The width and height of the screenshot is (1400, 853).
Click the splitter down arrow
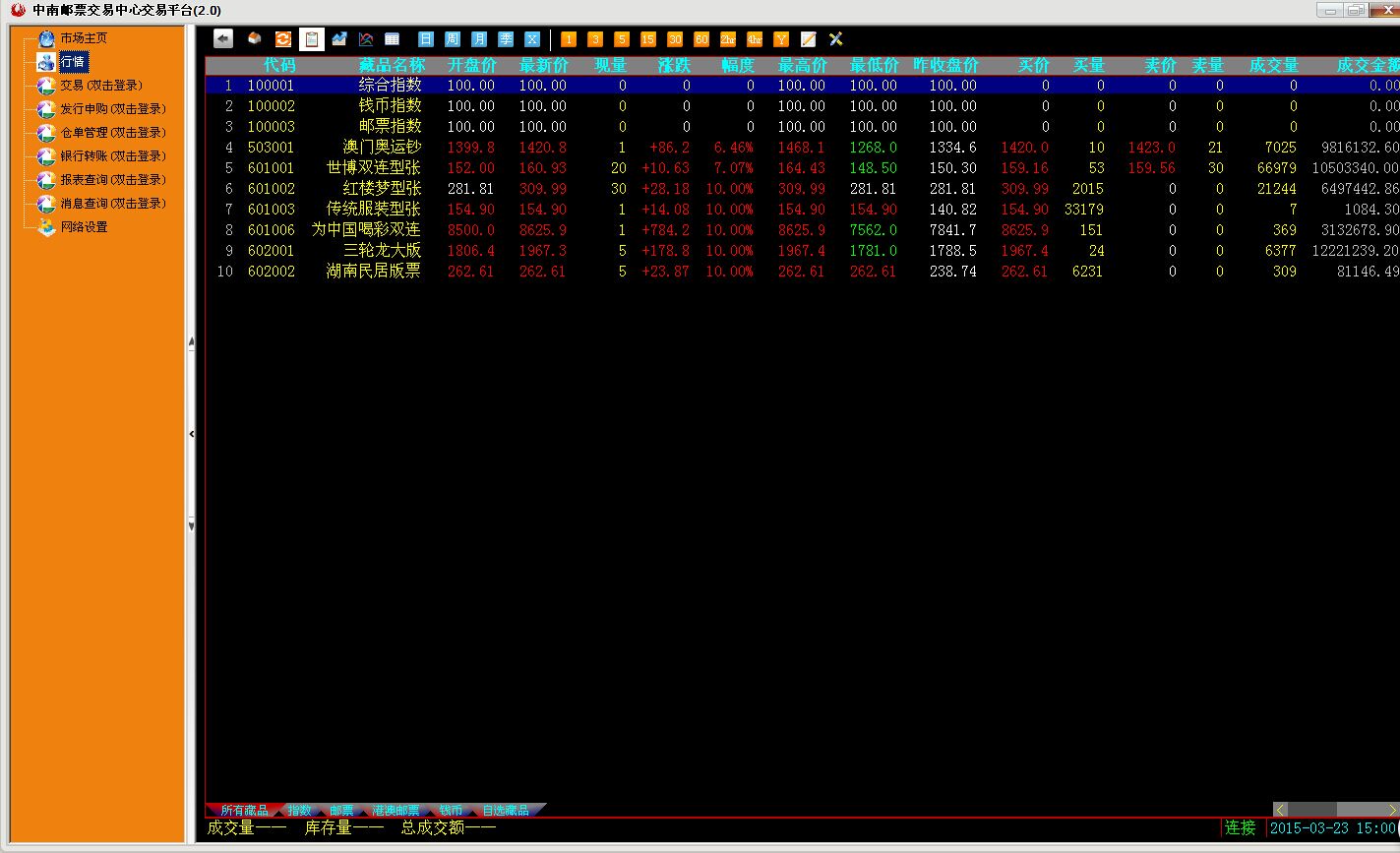191,526
